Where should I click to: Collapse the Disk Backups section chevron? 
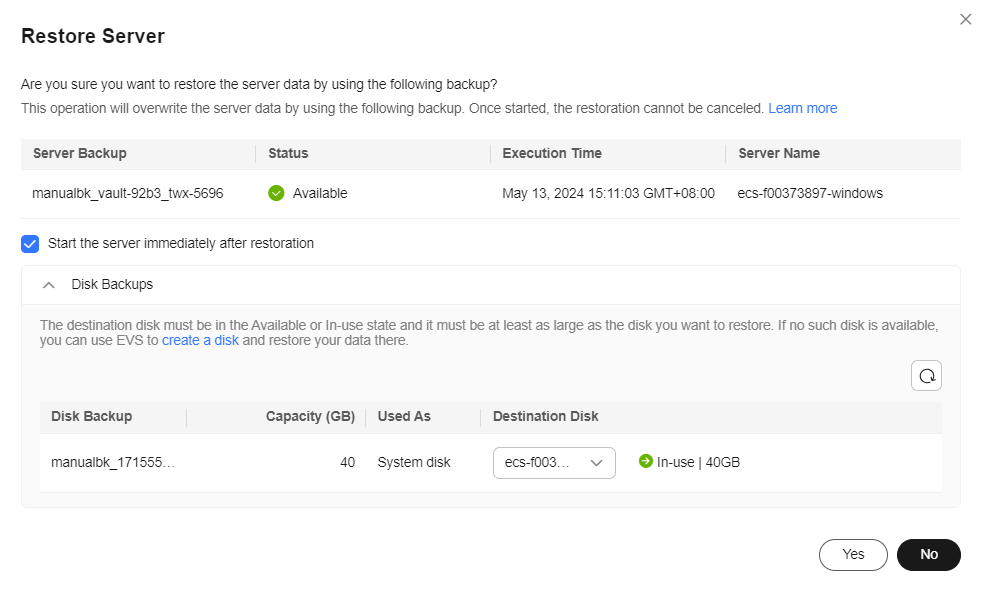tap(49, 285)
